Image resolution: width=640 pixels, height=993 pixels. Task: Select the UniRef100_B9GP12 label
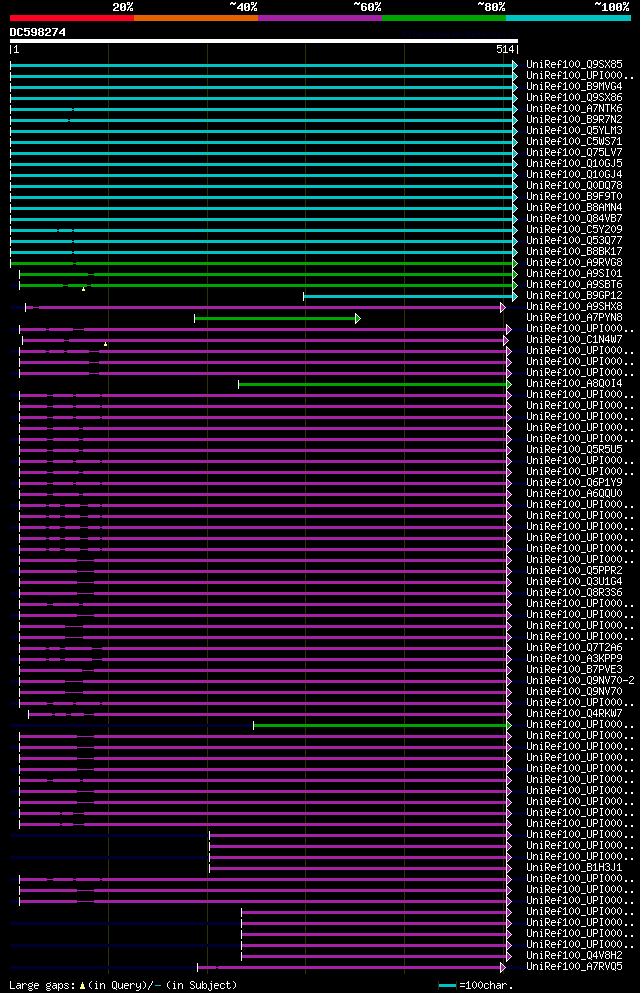click(x=574, y=296)
